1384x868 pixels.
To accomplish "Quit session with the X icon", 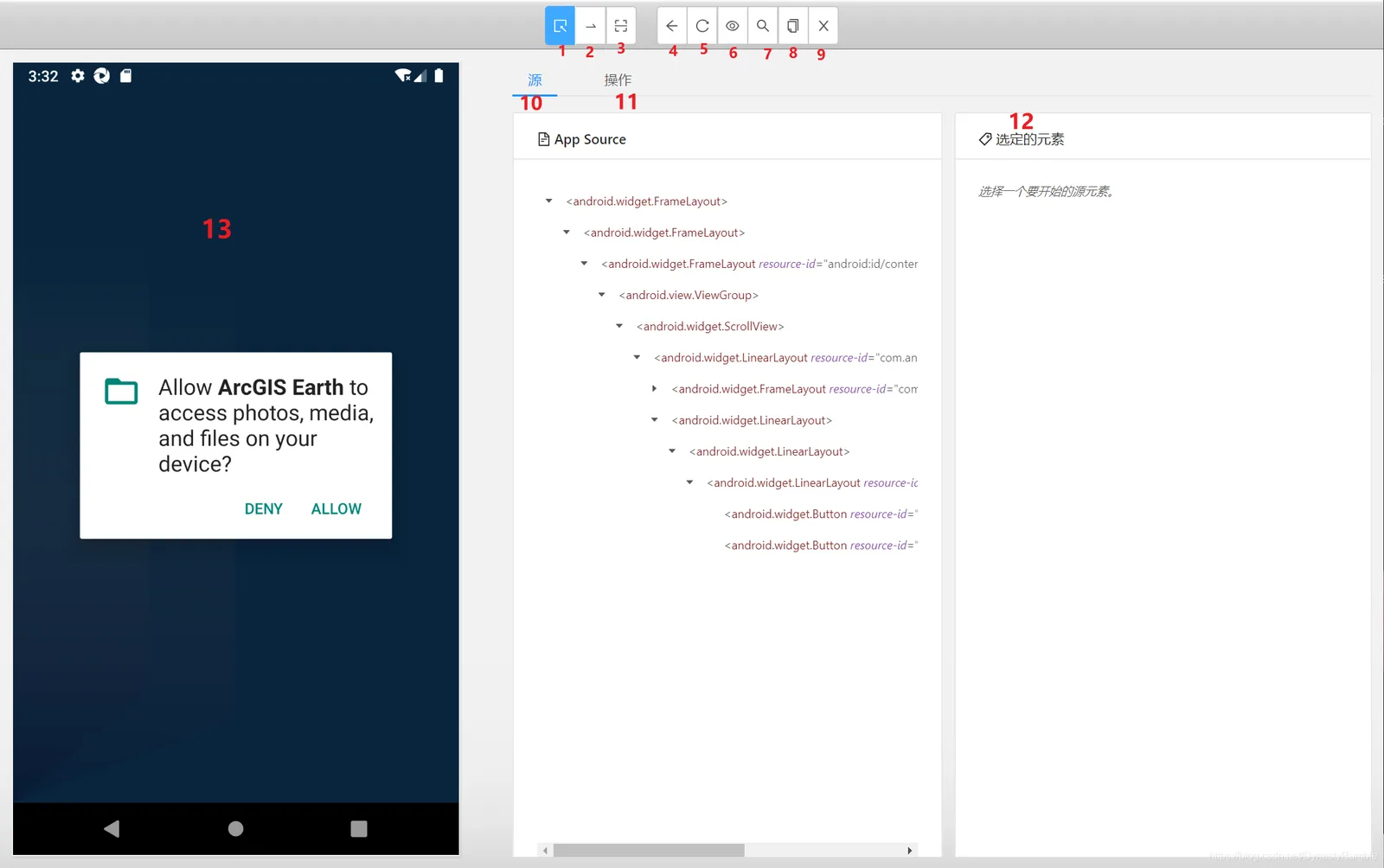I will click(x=823, y=26).
